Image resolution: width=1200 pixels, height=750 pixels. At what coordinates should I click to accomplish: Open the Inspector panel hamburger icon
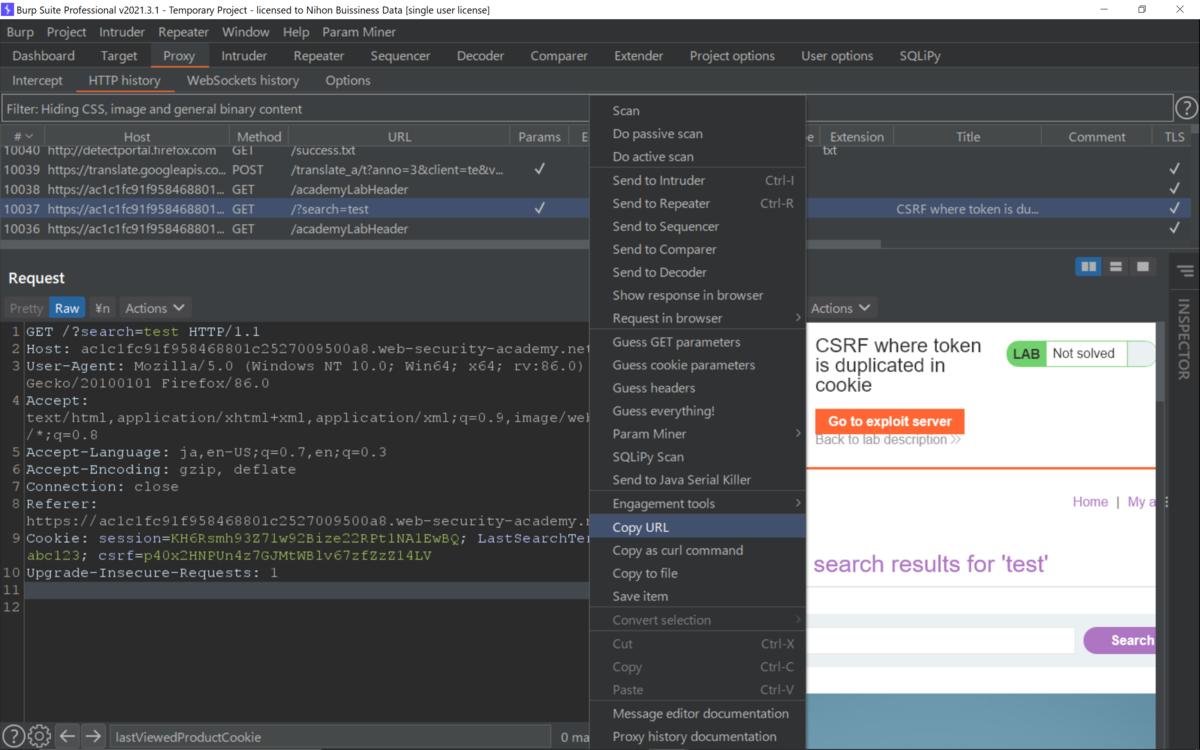click(1186, 271)
